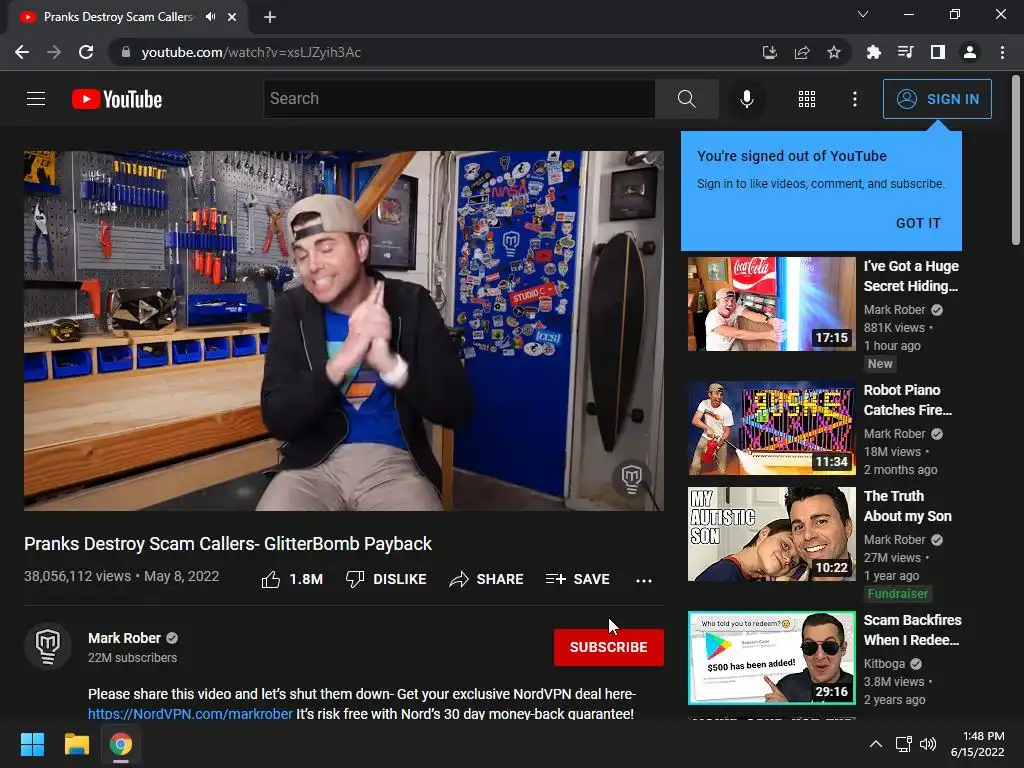Click the 38,056,112 views text
Viewport: 1024px width, 768px height.
click(78, 576)
